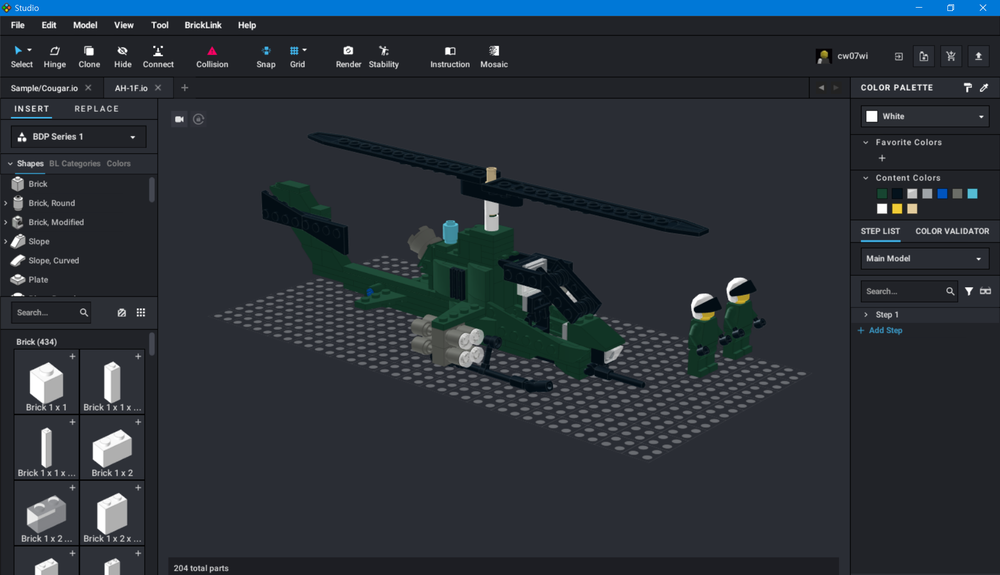
Task: Click the Add Step link
Action: [879, 331]
